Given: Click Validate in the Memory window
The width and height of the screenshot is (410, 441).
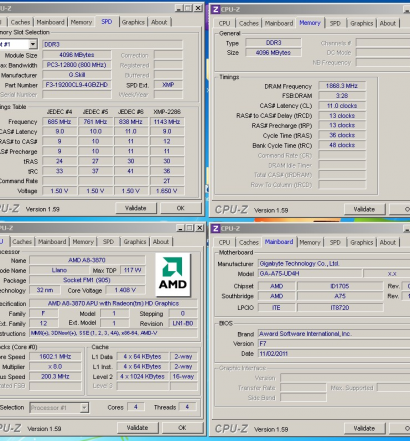Looking at the screenshot, I should (x=364, y=209).
